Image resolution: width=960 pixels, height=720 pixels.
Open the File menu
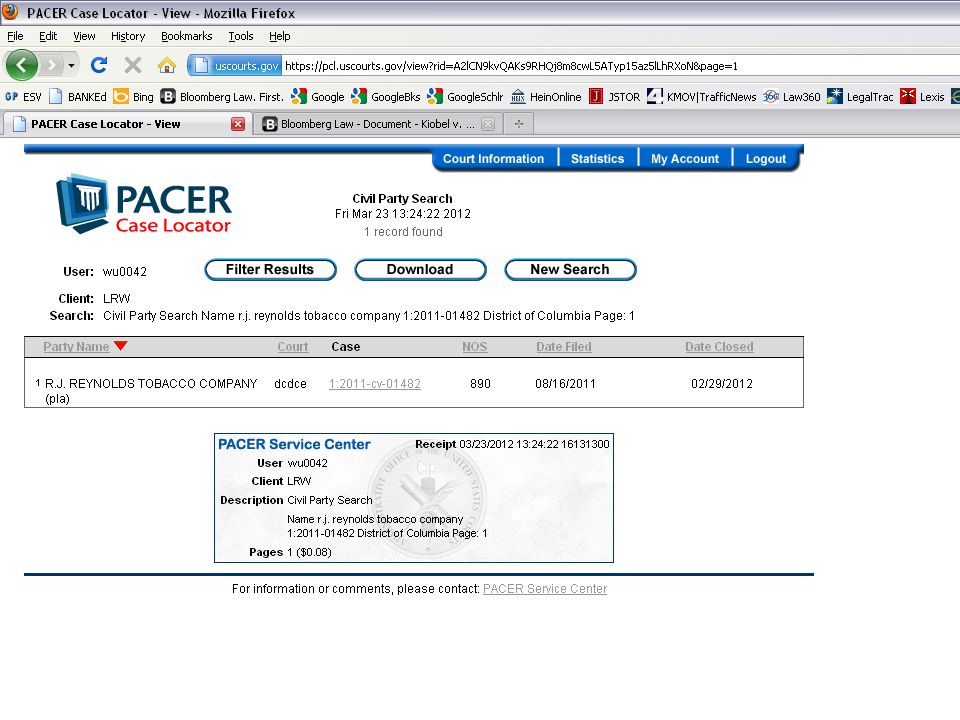(x=15, y=36)
